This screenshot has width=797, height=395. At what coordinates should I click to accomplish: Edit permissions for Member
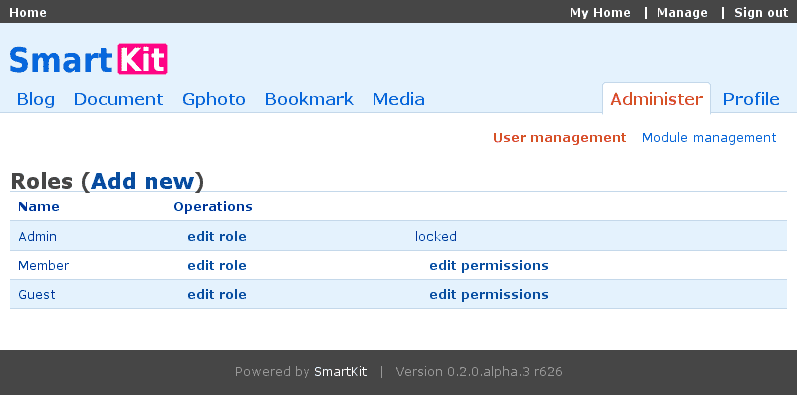tap(489, 266)
